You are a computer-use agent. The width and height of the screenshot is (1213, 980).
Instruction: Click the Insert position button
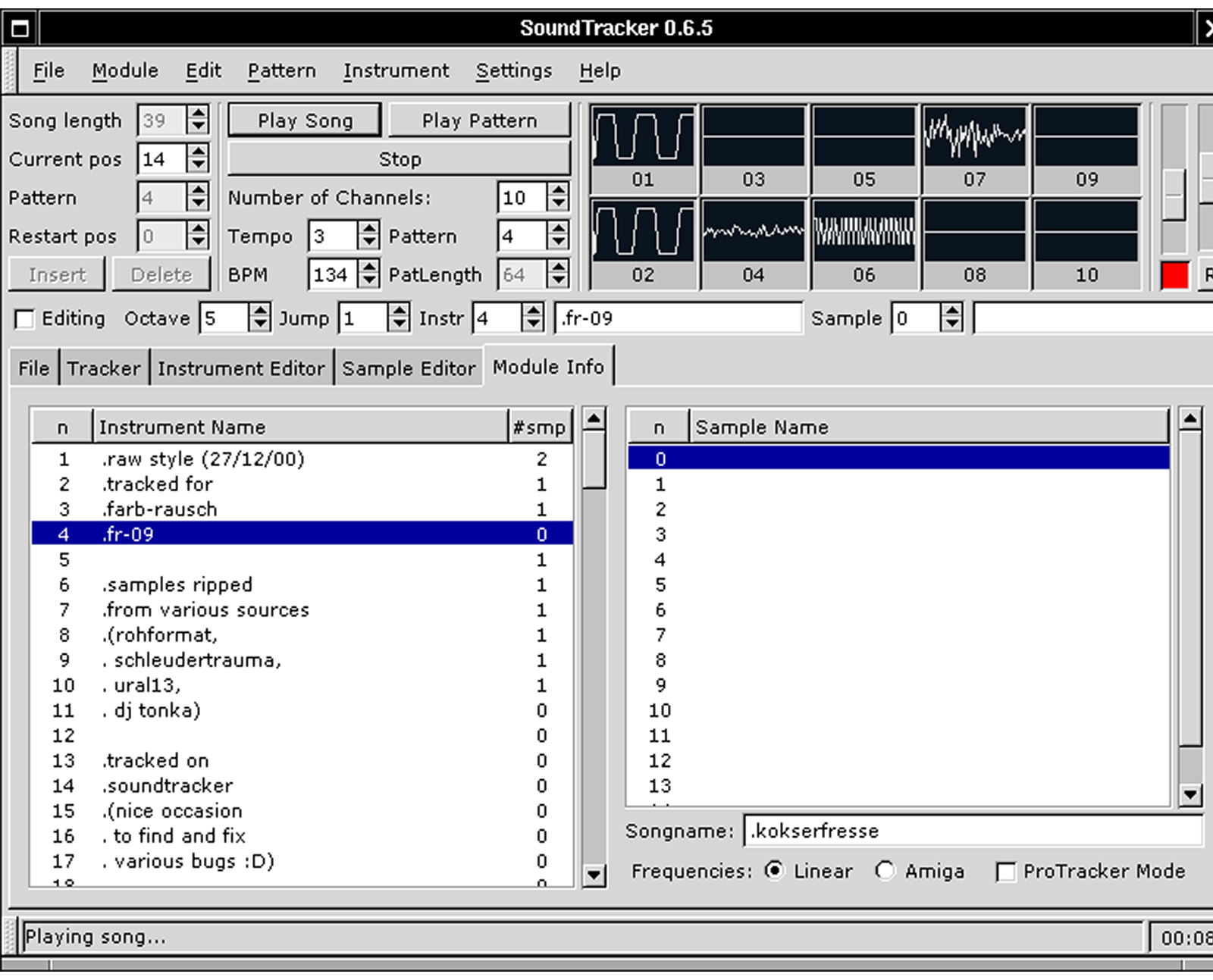pos(58,274)
